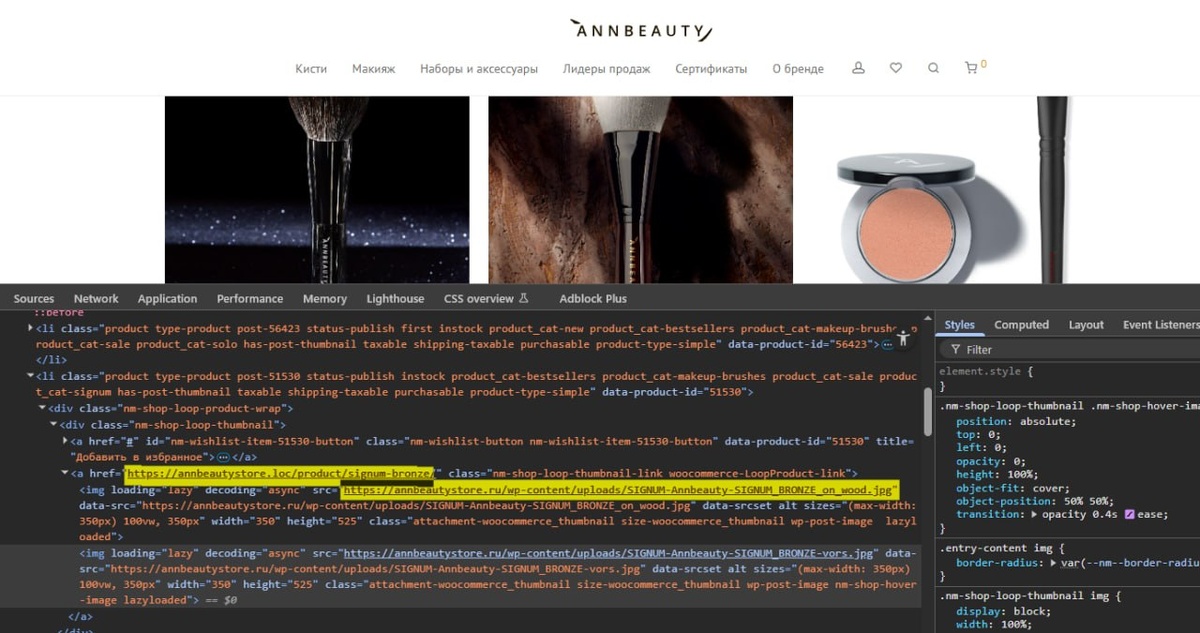Click the "left: 0;" declaration
The width and height of the screenshot is (1200, 633).
pos(979,448)
